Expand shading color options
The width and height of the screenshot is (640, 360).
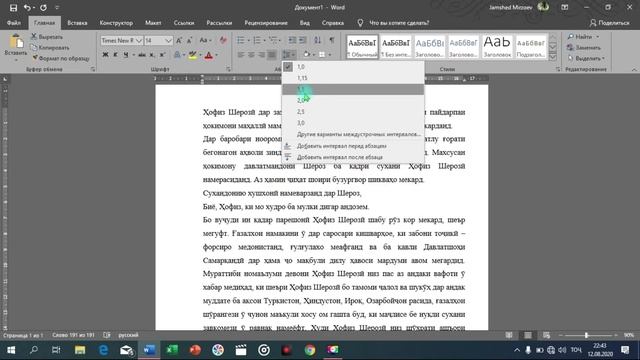pyautogui.click(x=313, y=55)
